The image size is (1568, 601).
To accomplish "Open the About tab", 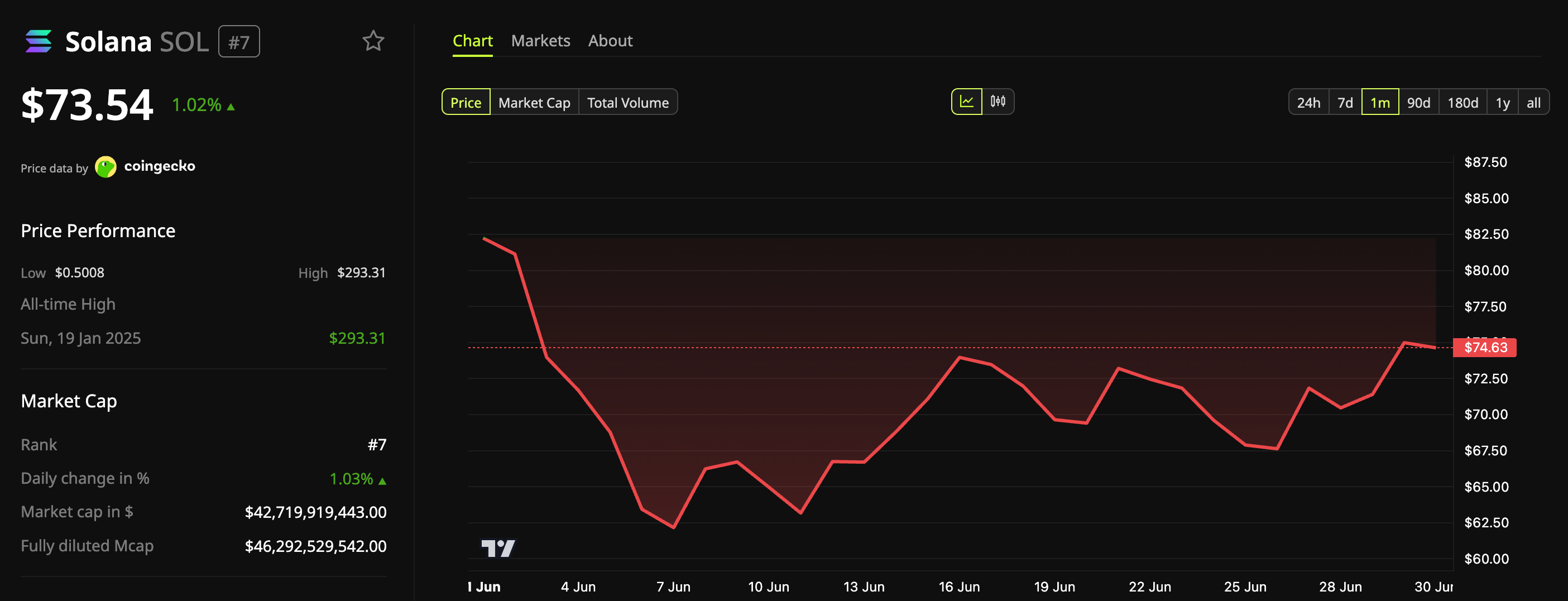I will click(x=610, y=41).
